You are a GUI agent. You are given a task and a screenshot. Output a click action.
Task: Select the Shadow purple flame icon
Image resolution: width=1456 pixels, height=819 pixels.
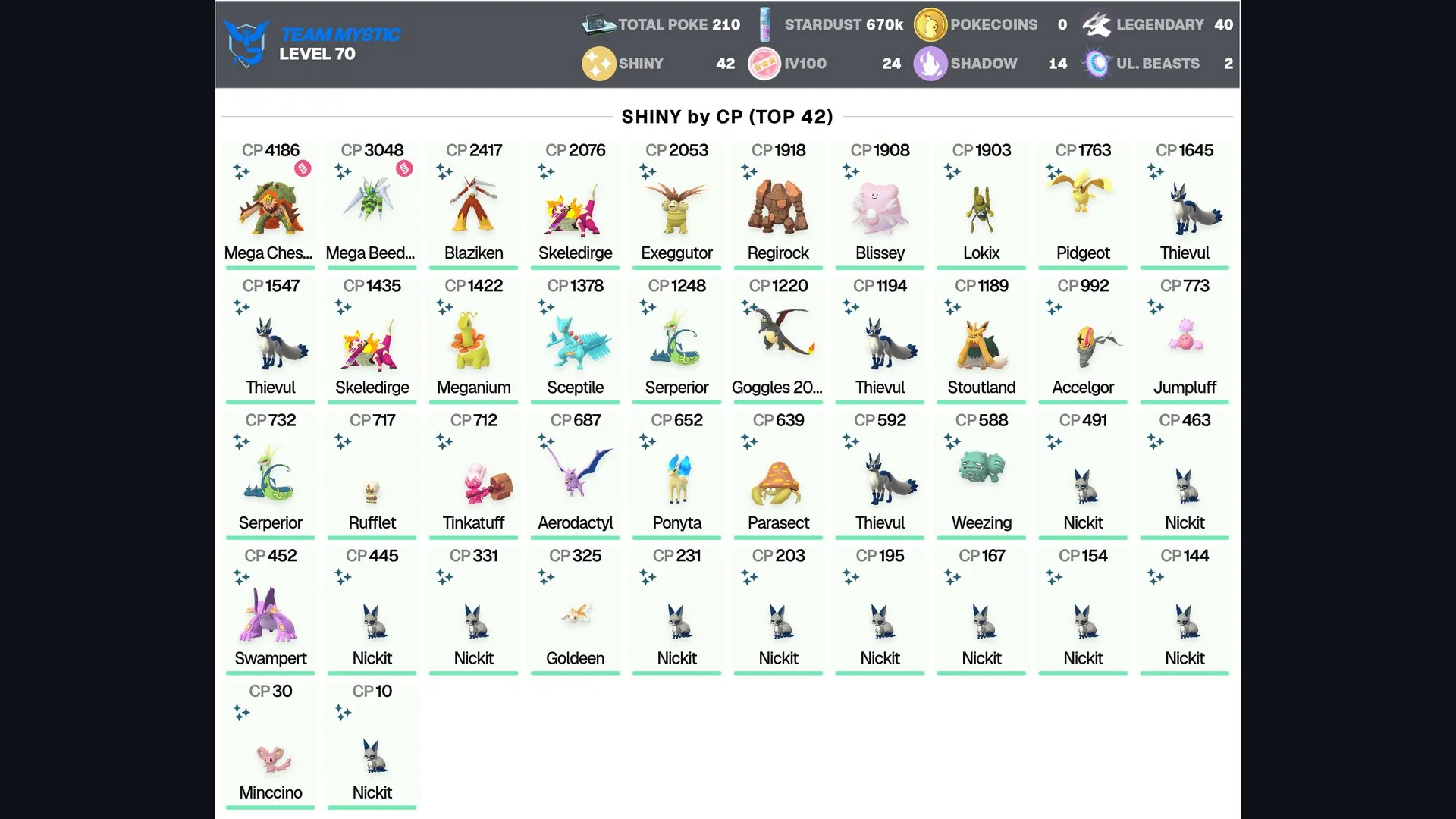(x=930, y=64)
